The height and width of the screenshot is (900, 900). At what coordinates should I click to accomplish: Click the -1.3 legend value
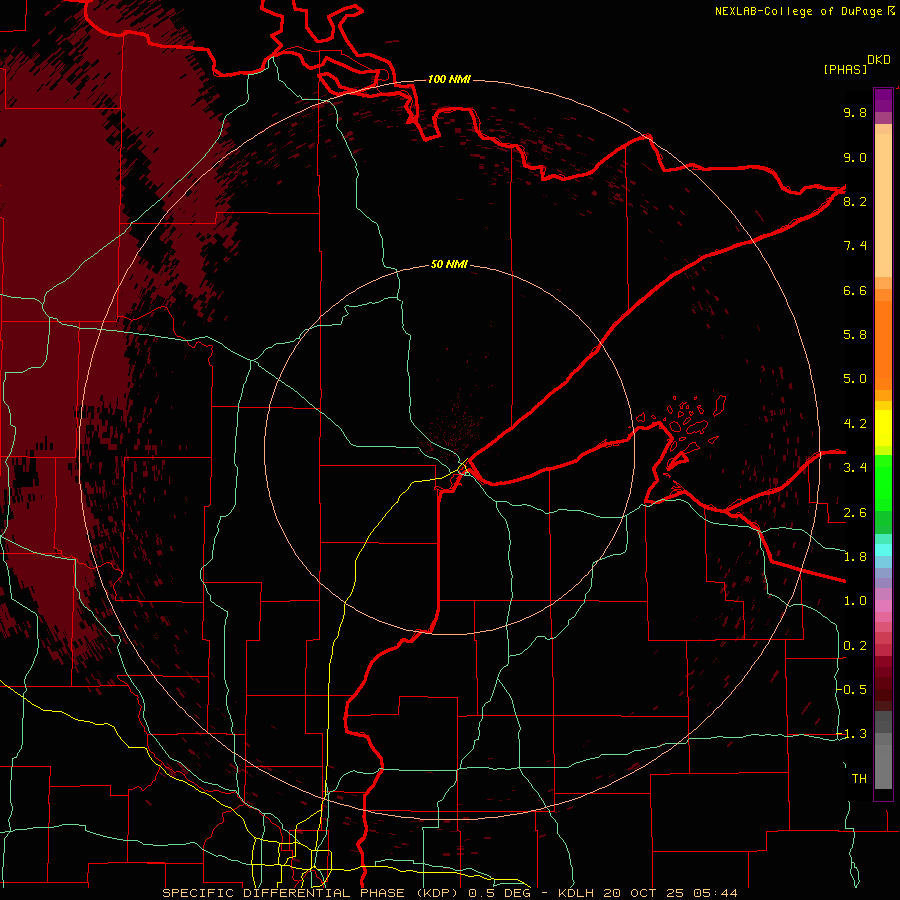(851, 734)
